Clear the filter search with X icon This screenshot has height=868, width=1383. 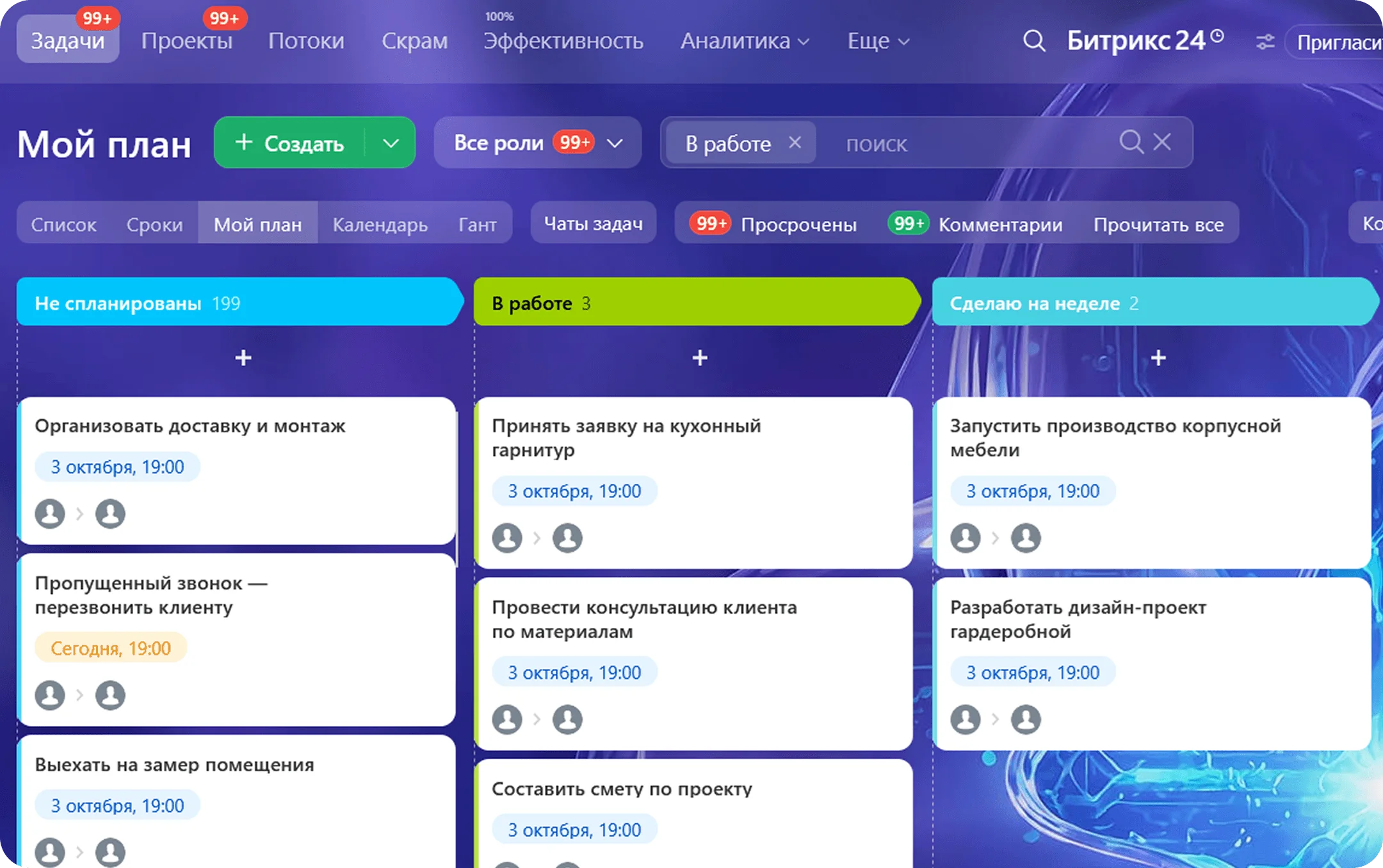[x=1162, y=141]
